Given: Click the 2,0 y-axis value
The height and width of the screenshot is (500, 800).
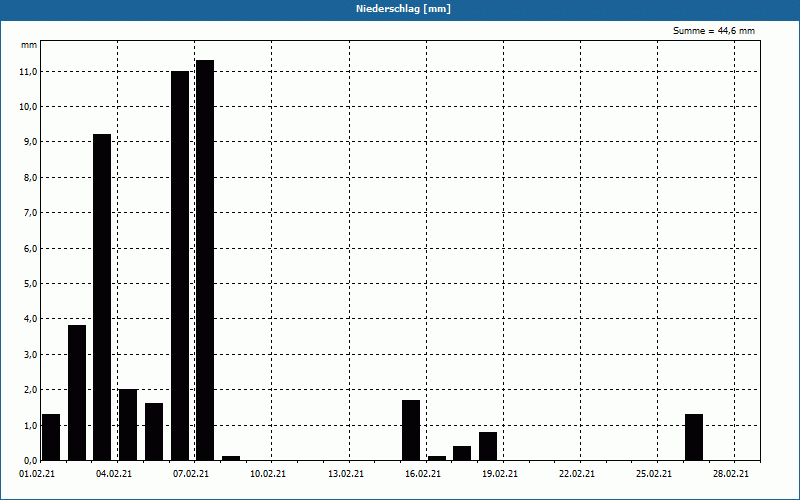Looking at the screenshot, I should (30, 390).
